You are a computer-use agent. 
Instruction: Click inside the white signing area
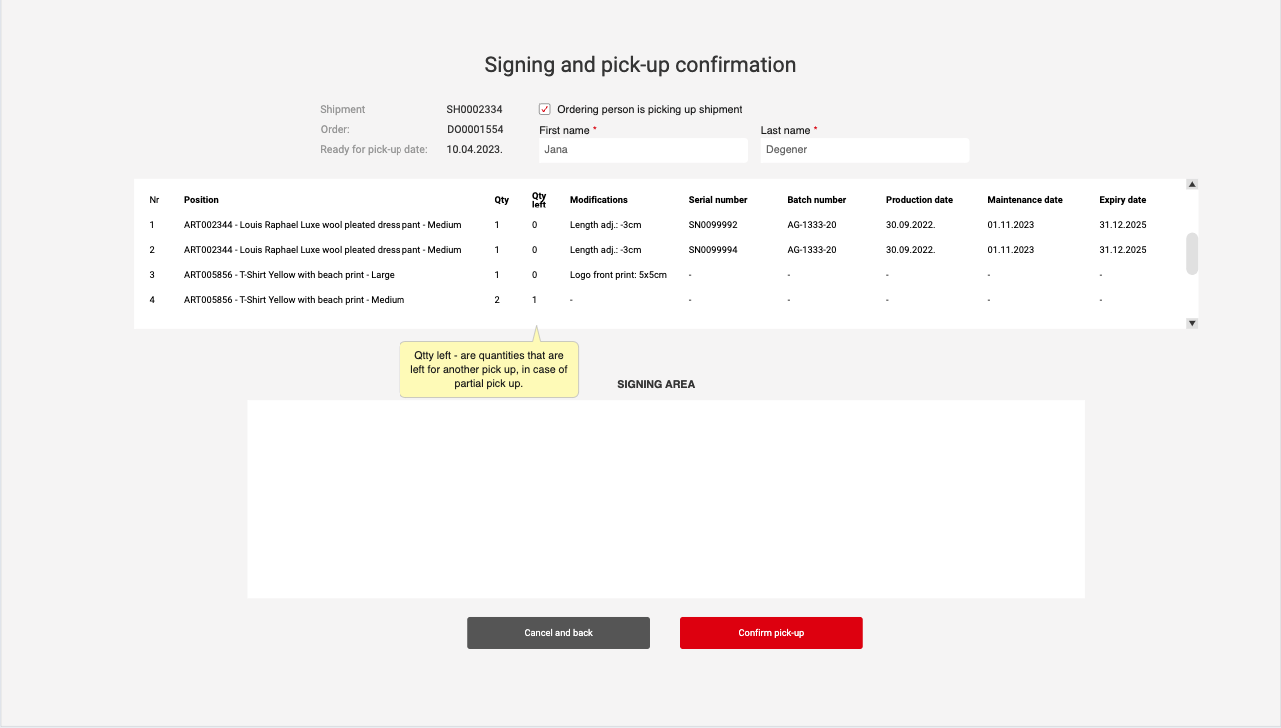pyautogui.click(x=666, y=499)
